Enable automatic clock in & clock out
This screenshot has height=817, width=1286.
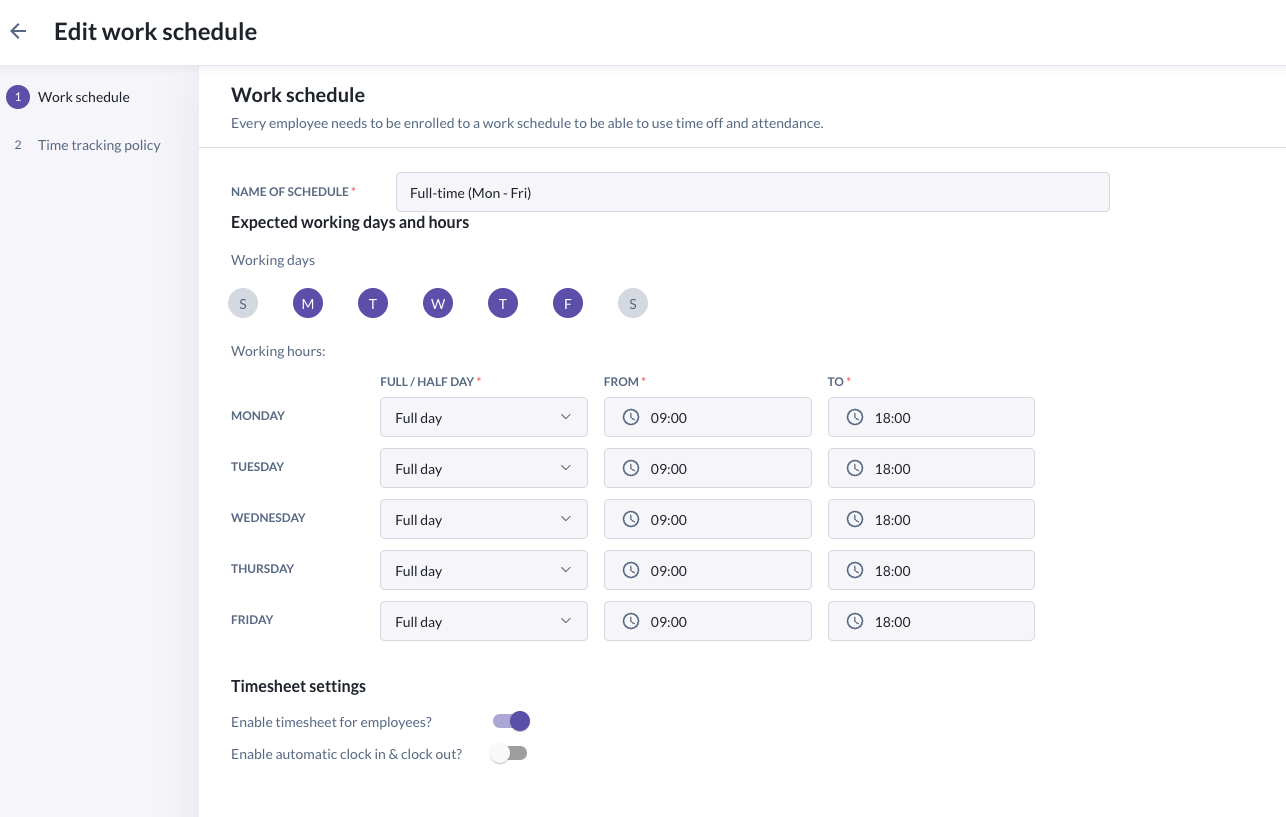509,753
